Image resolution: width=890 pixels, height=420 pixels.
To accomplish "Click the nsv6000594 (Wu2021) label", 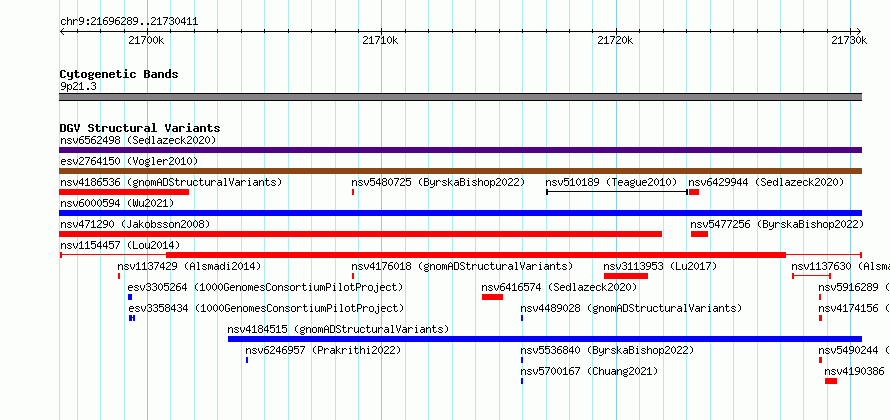I will 117,203.
